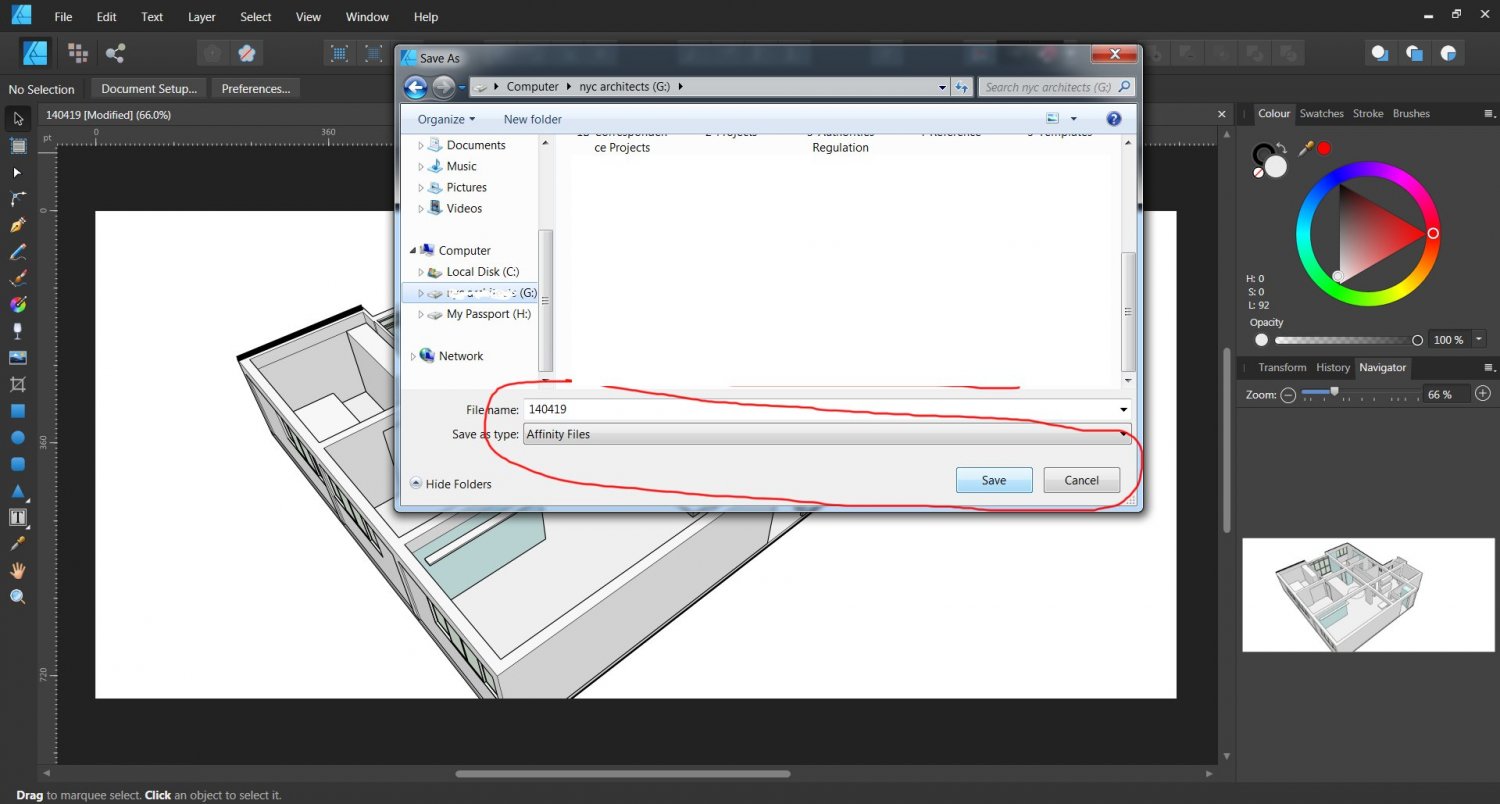
Task: Swap the stroke and fill colours
Action: point(1283,148)
